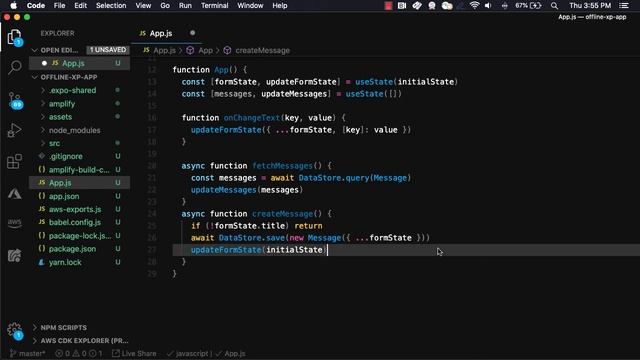Open the Apple menu
This screenshot has height=360, width=640.
[13, 6]
